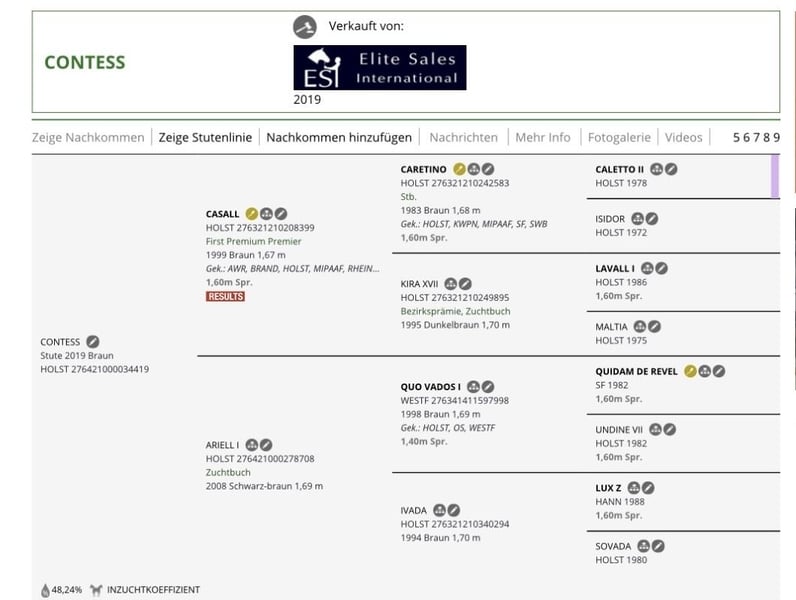Screen dimensions: 796x600
Task: Click the gold icon next to CASALL
Action: point(252,214)
